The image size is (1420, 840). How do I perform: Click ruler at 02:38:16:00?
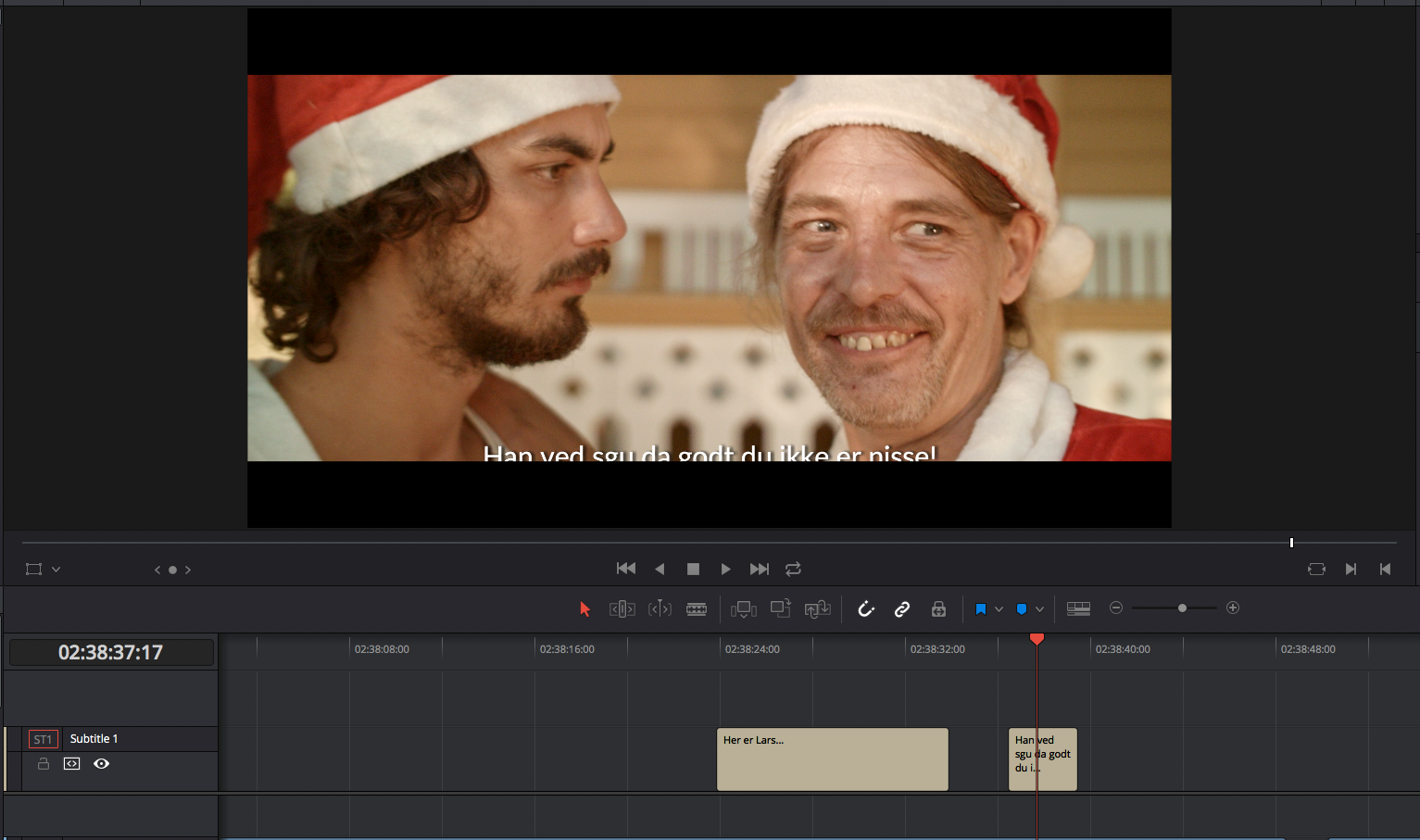point(567,649)
